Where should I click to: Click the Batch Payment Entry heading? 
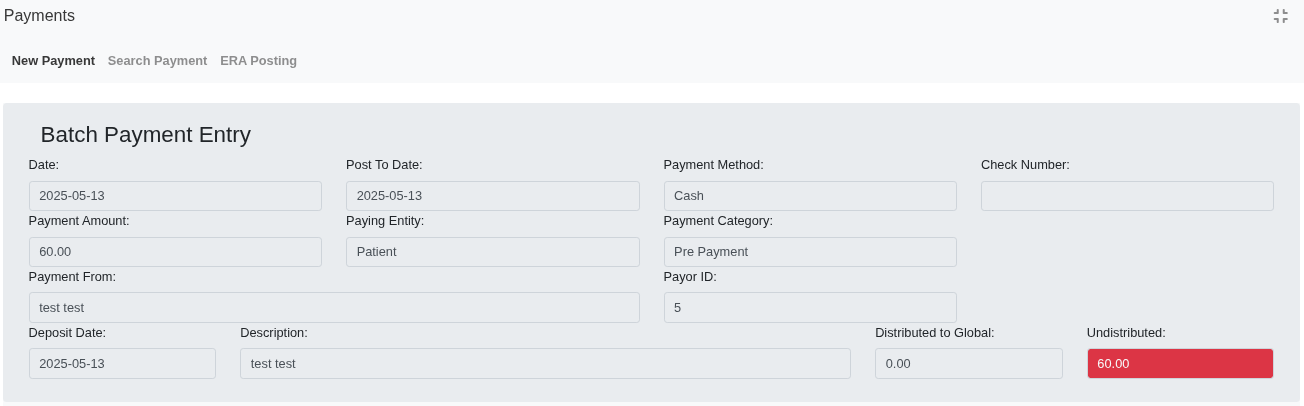tap(145, 134)
